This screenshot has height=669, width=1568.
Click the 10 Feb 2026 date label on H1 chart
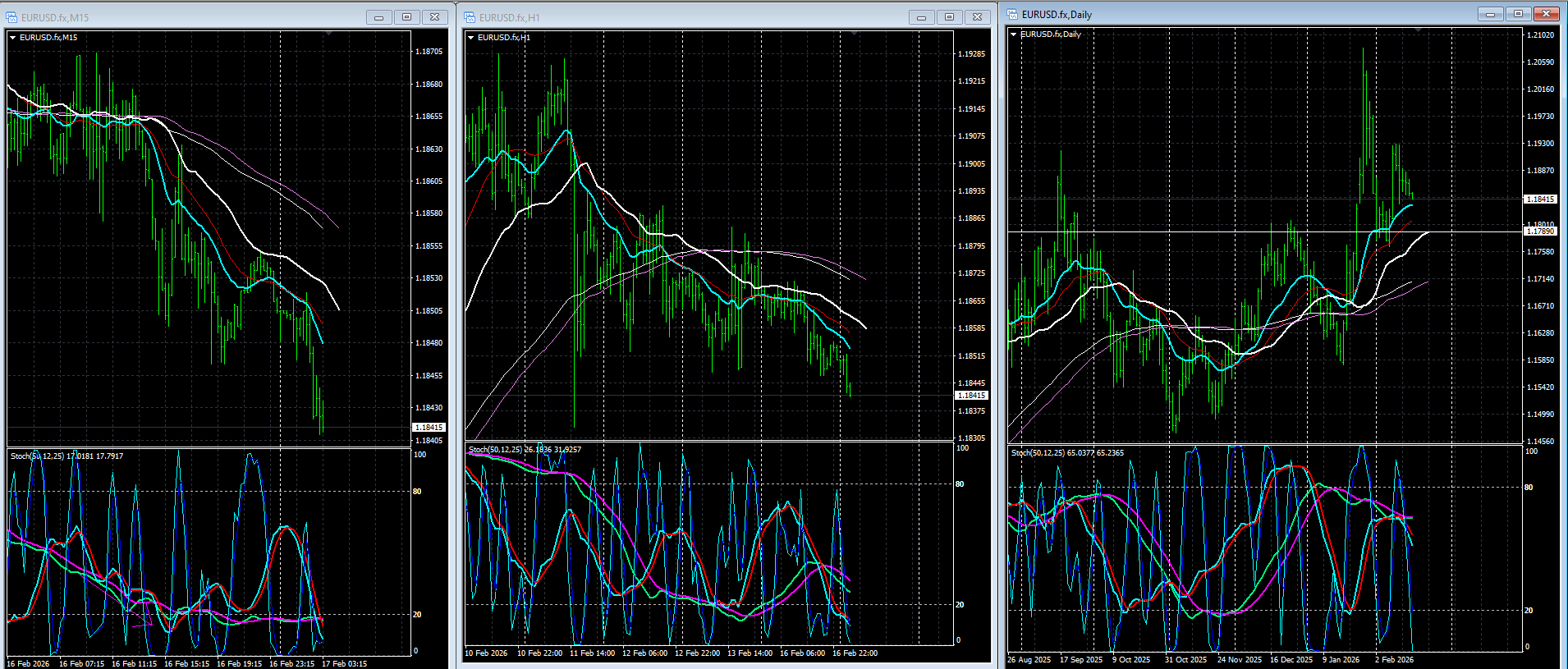[486, 653]
